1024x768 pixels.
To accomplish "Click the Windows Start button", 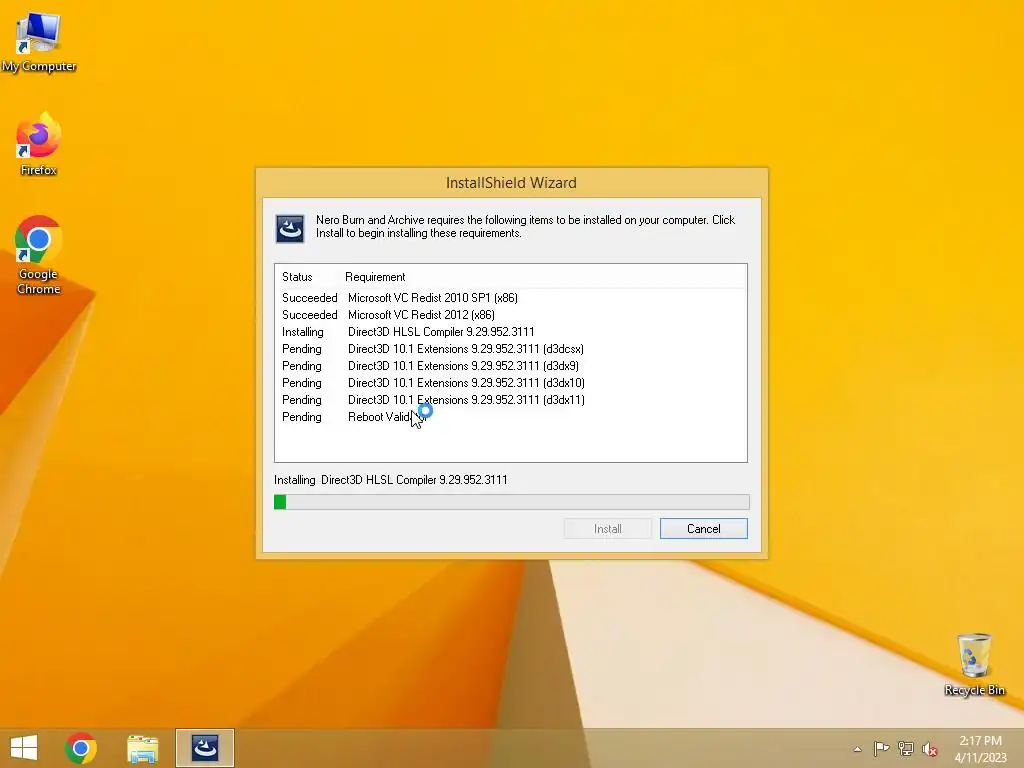I will pyautogui.click(x=24, y=748).
